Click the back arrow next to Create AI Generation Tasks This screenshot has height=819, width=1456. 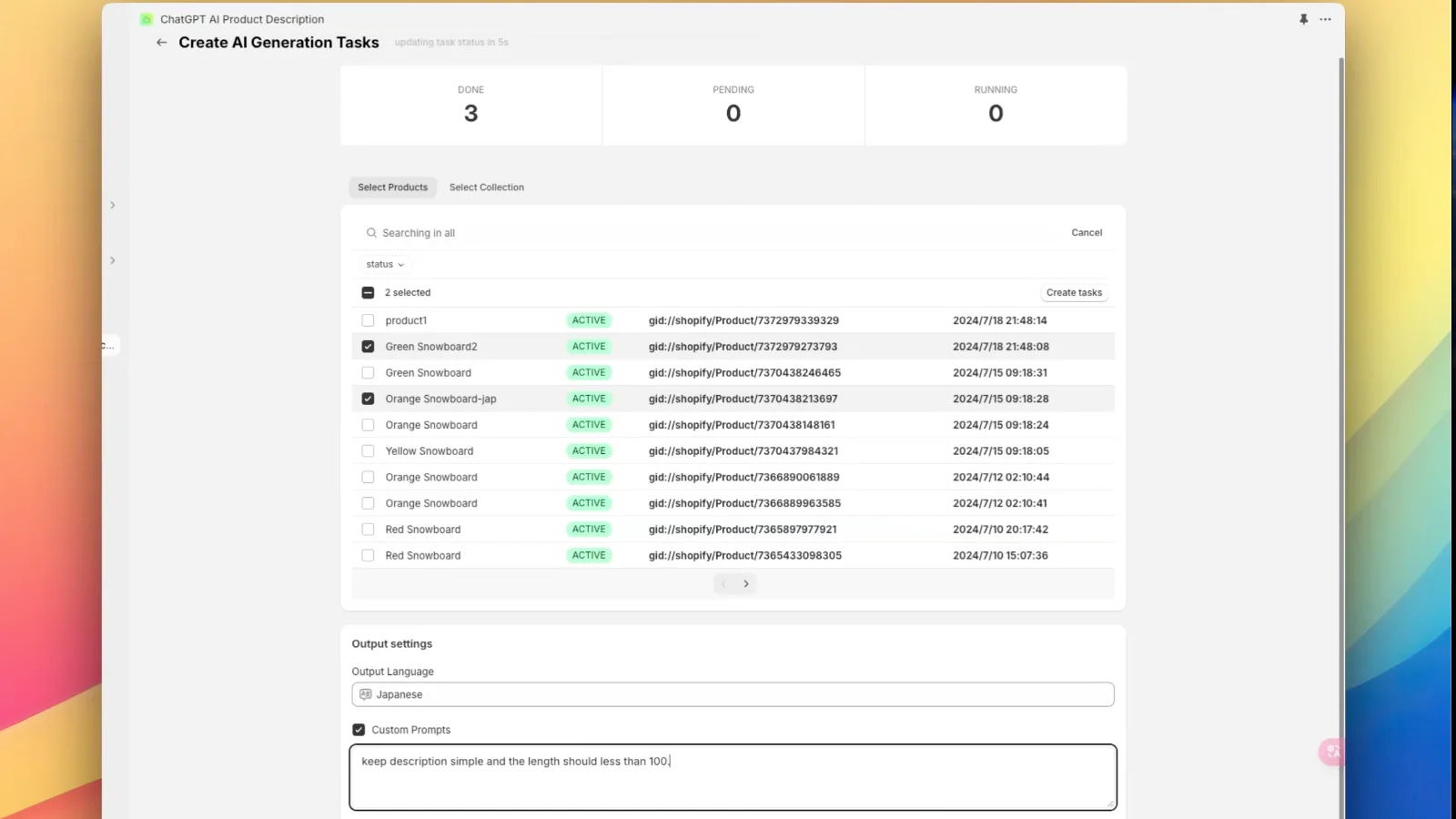click(x=161, y=42)
